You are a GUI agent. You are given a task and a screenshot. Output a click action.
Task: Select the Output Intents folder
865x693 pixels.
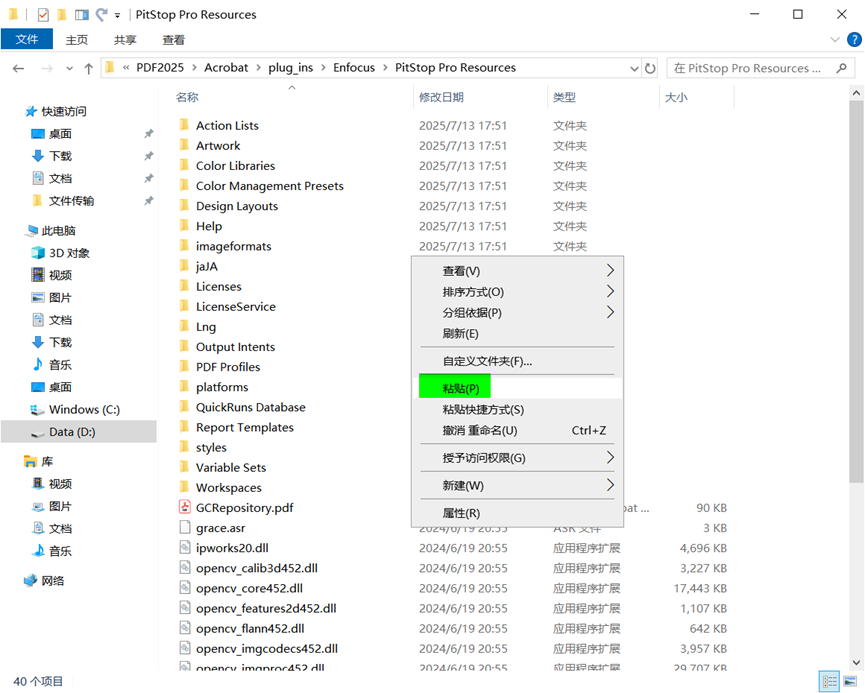235,347
